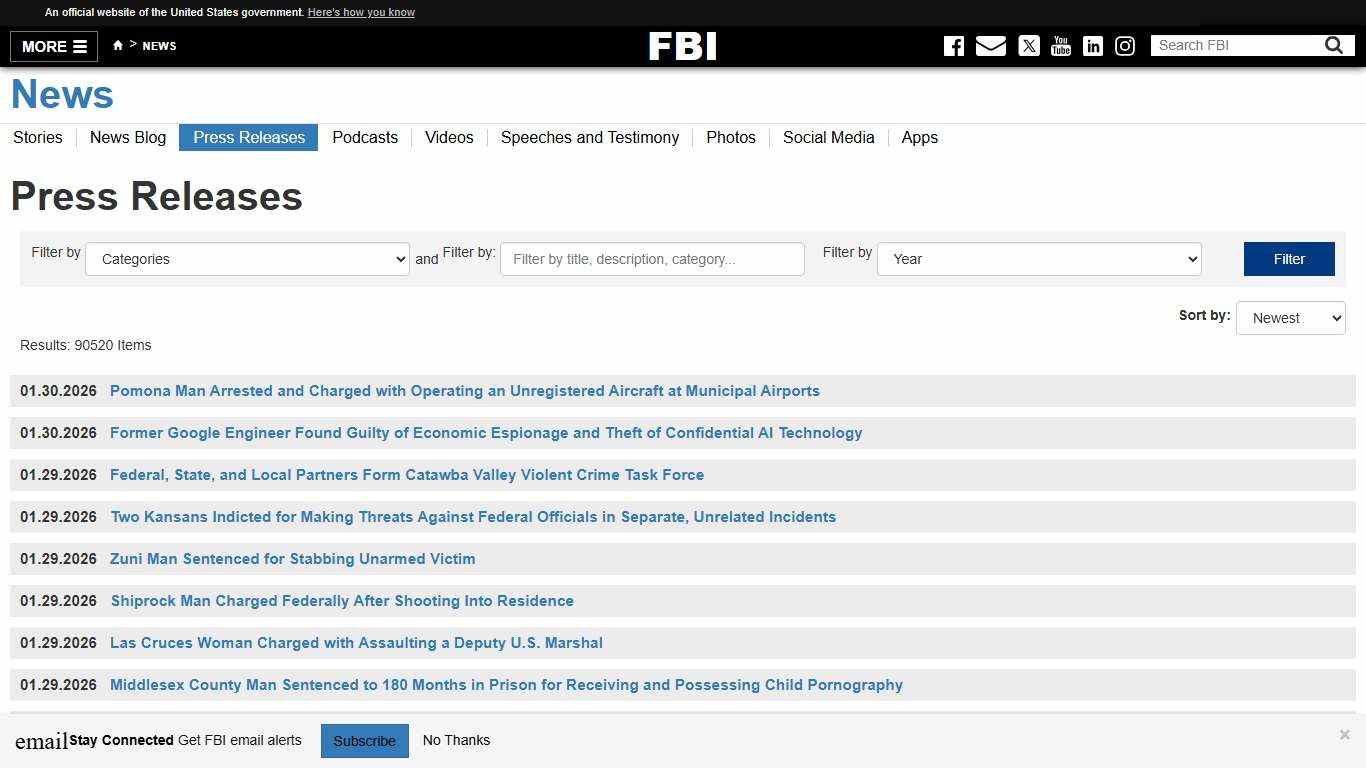The image size is (1366, 768).
Task: Click the YouTube icon in the header
Action: (x=1060, y=46)
